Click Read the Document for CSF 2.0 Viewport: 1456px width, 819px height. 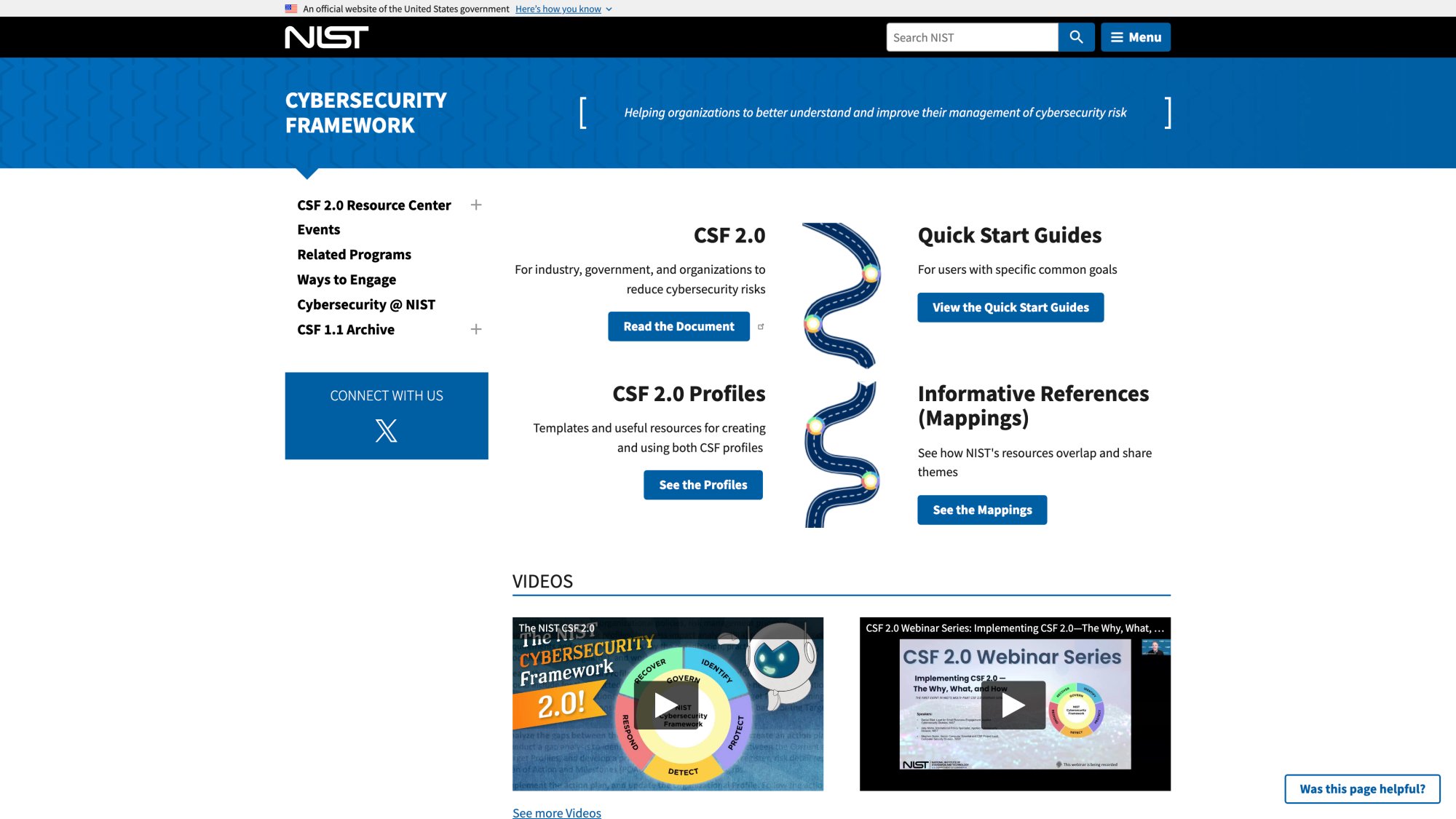678,326
